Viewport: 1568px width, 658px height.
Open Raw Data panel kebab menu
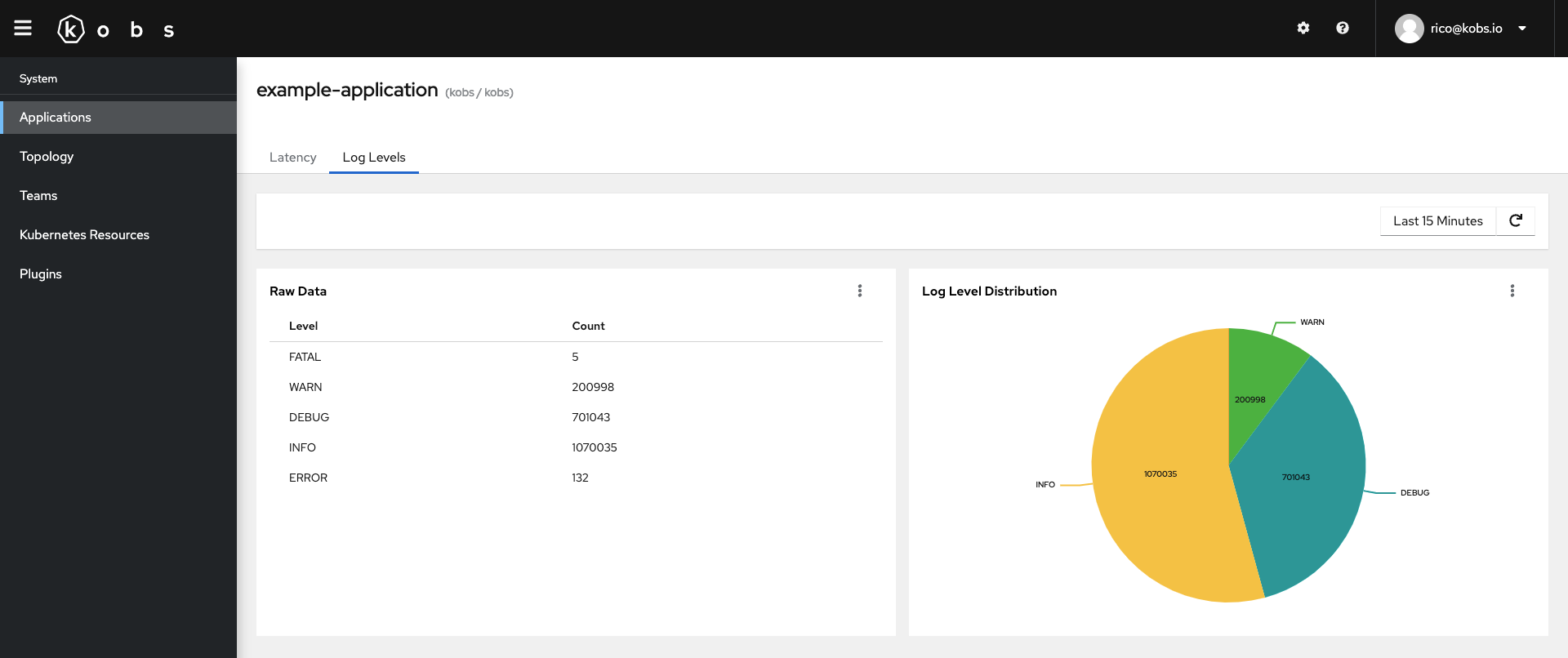860,291
